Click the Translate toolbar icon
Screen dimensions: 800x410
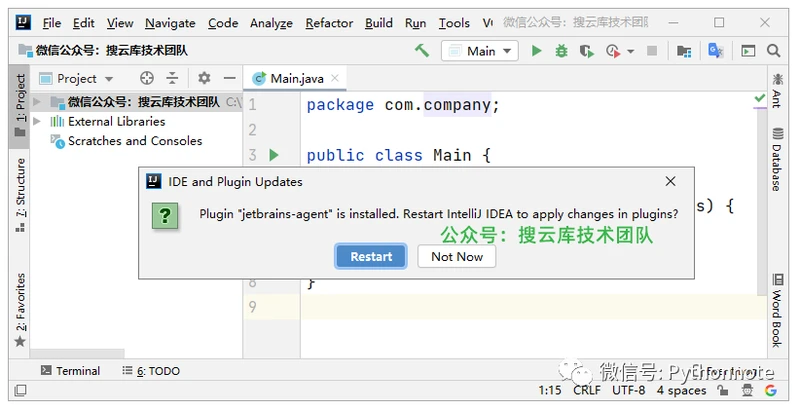(716, 51)
